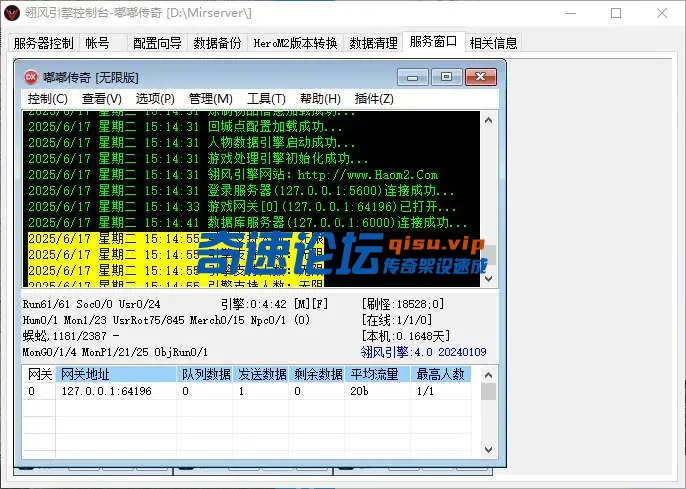Open the 管理(M) menu
This screenshot has height=489, width=686.
210,99
